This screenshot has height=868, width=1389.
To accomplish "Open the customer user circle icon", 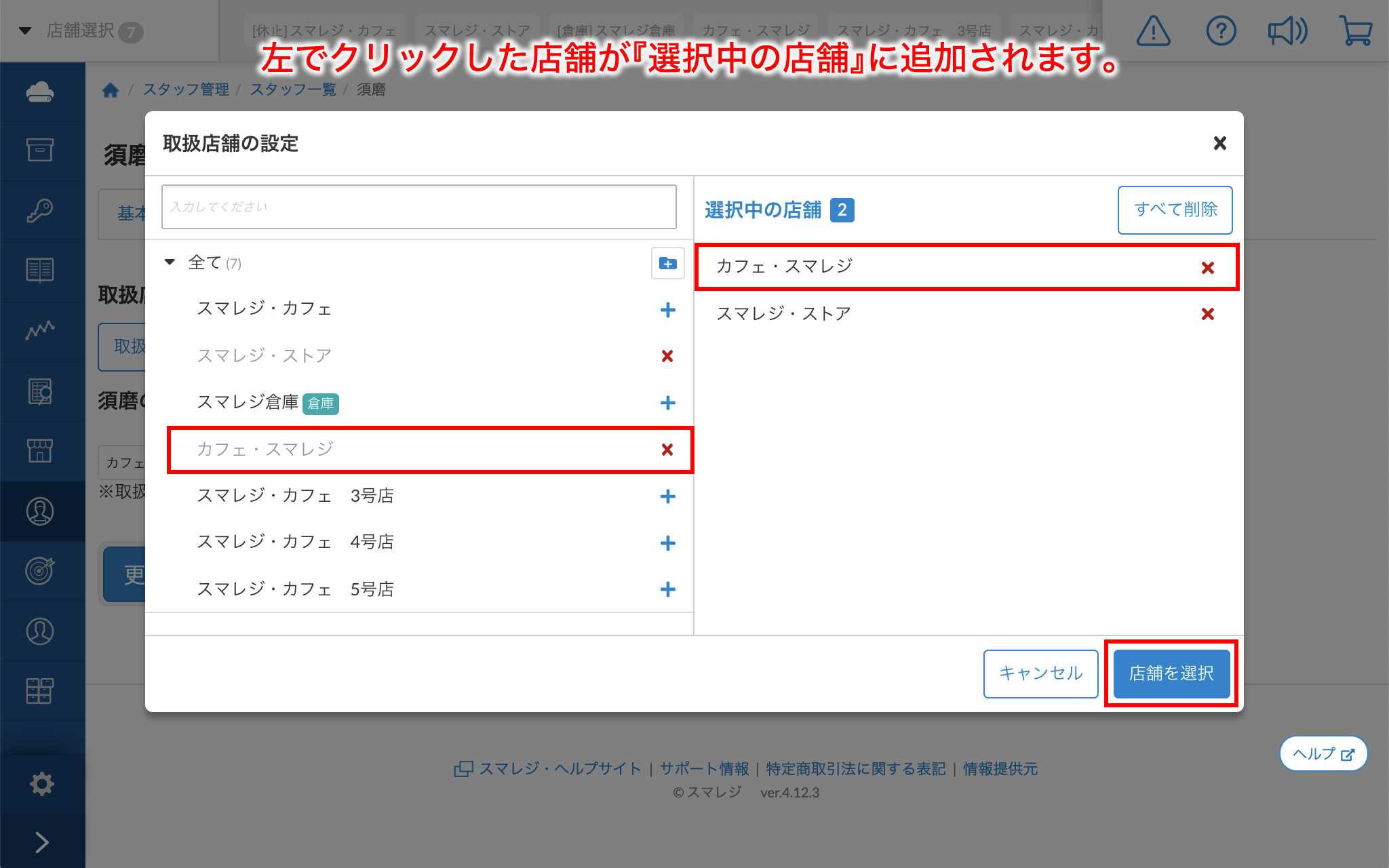I will click(40, 631).
